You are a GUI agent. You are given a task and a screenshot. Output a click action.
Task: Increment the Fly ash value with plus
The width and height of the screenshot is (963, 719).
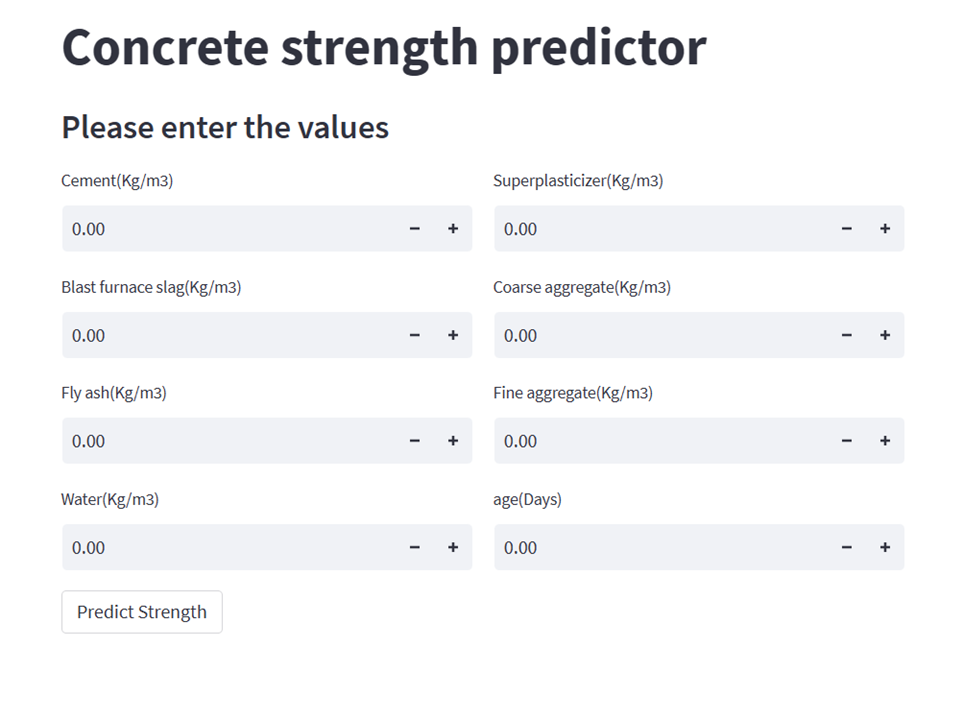(452, 441)
